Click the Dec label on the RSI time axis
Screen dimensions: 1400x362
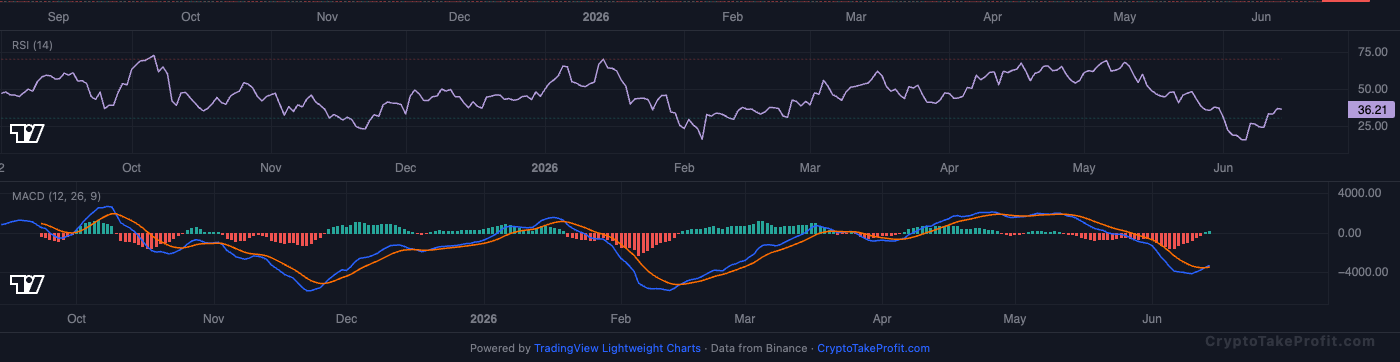click(x=406, y=168)
